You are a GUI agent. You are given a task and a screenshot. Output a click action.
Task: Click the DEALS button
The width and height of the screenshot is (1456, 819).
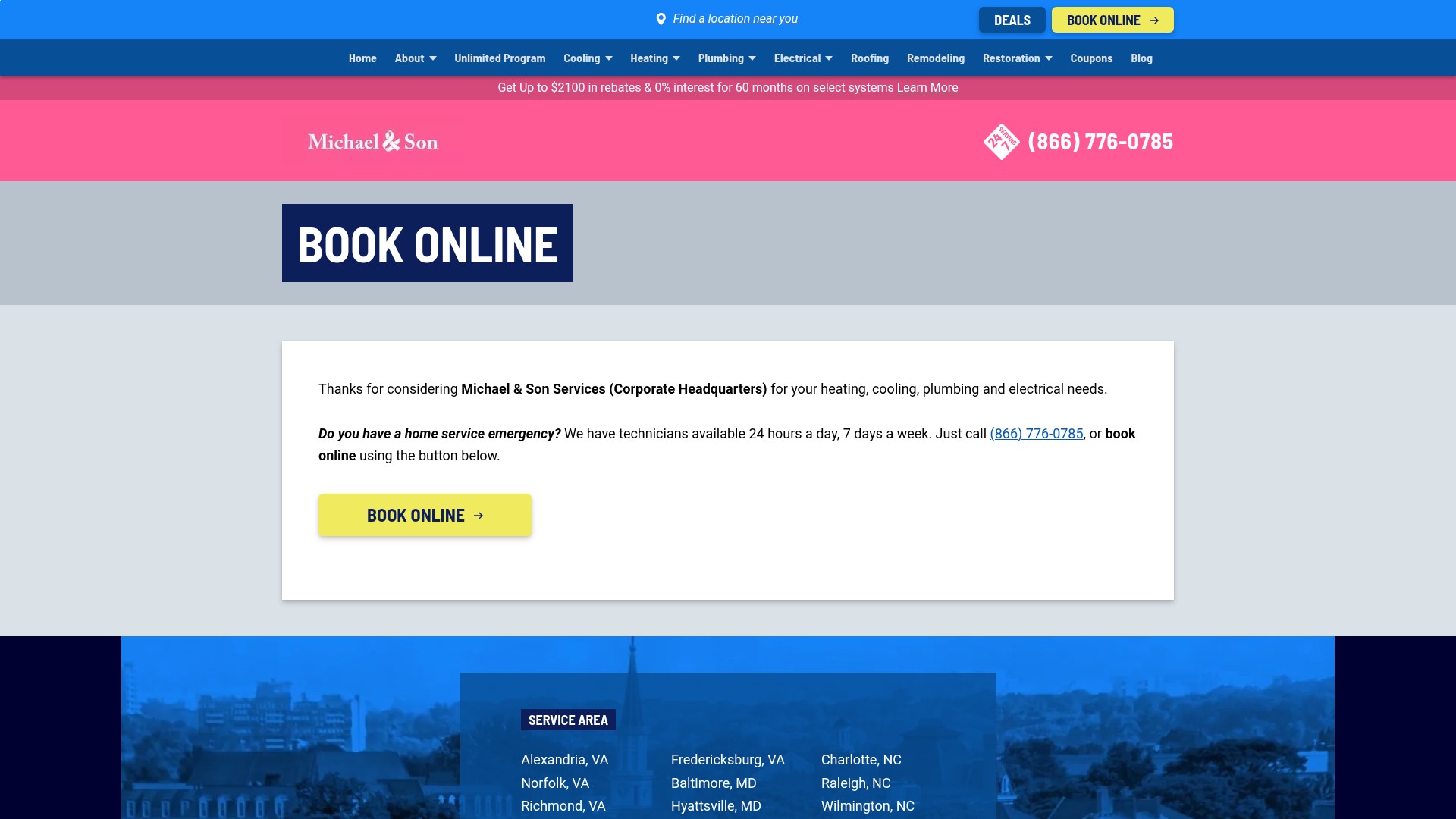[1012, 20]
